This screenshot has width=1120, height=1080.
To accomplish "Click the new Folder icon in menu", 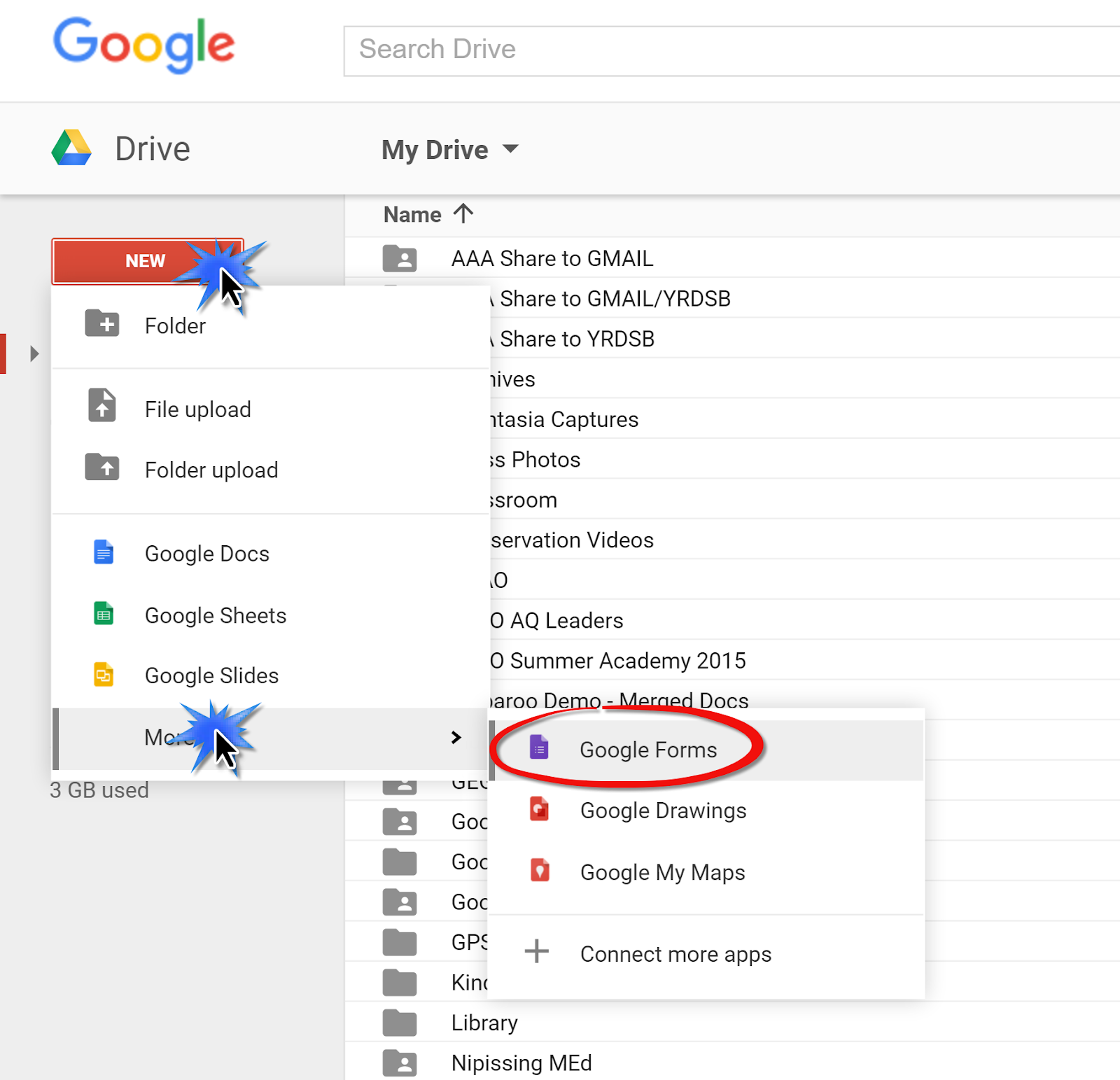I will 102,323.
